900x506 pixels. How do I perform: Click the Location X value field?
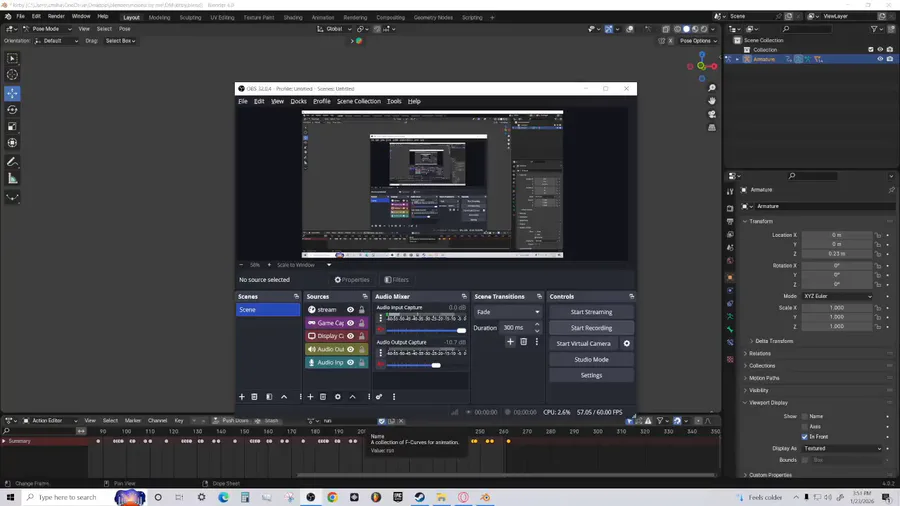837,235
